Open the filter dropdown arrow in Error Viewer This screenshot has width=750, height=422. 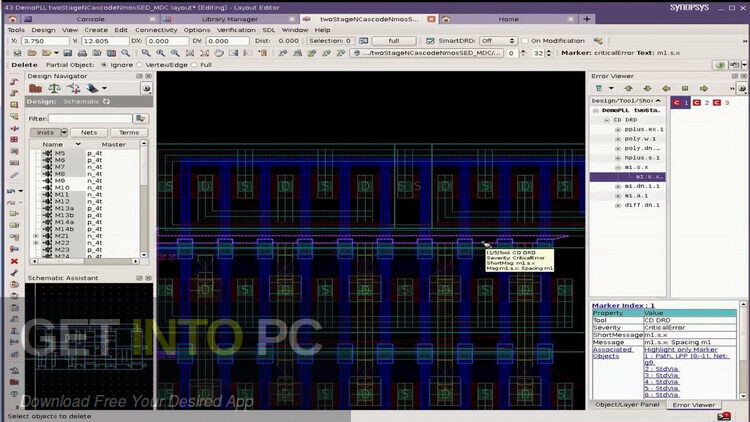click(x=611, y=89)
